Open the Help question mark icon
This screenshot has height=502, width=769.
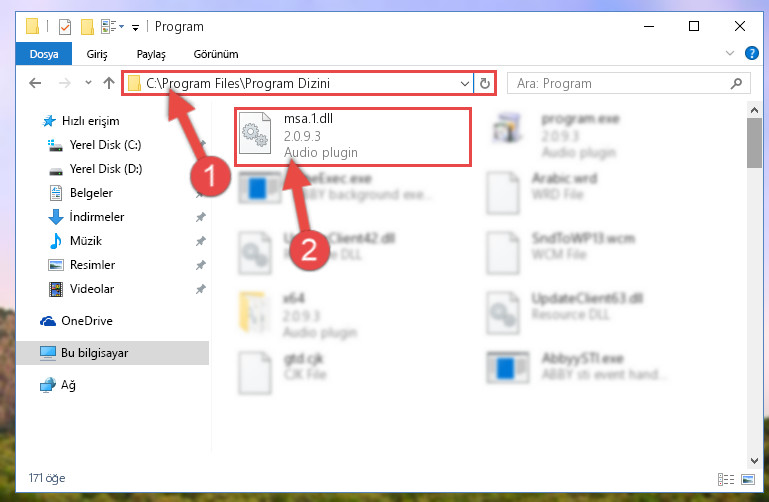point(751,53)
